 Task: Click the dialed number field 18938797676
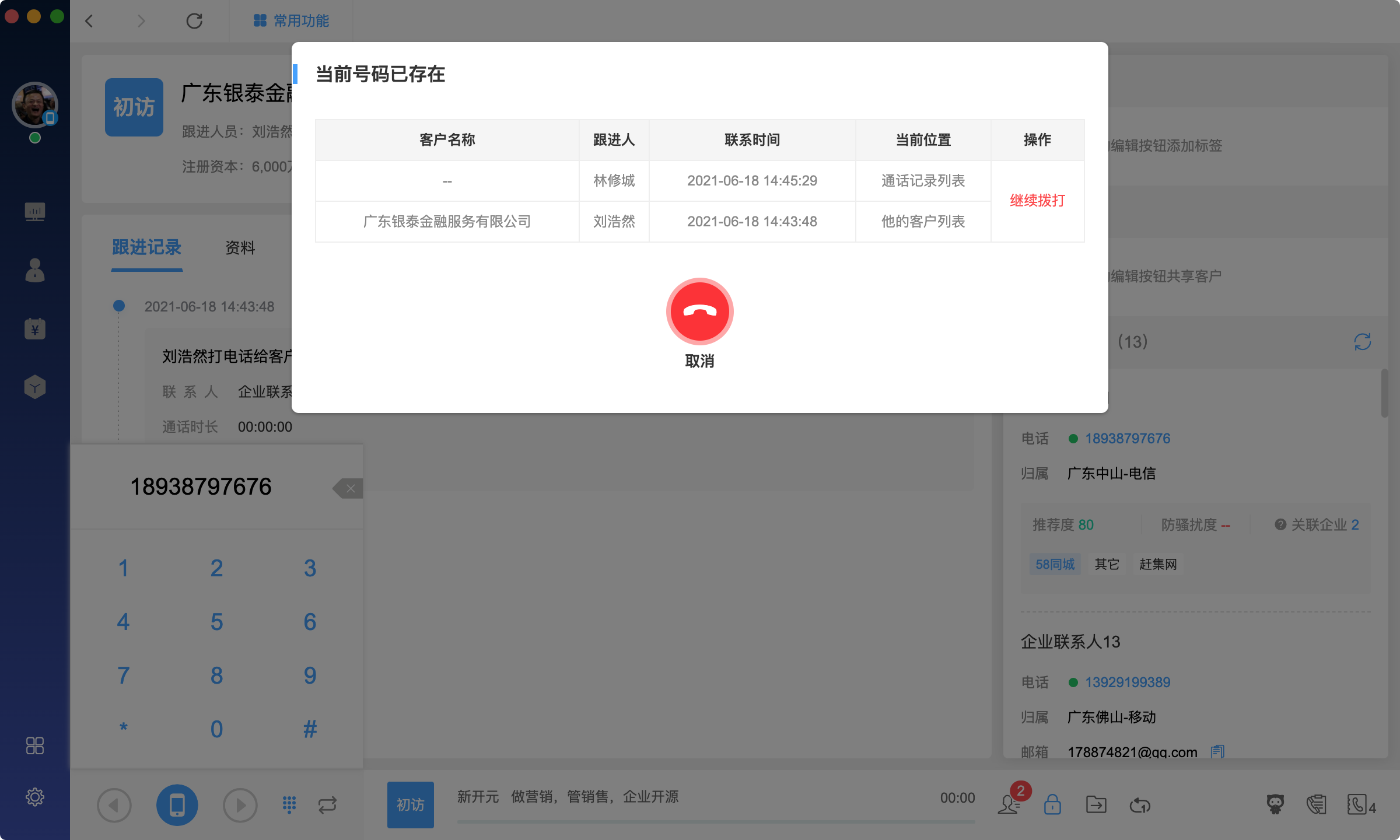[201, 487]
